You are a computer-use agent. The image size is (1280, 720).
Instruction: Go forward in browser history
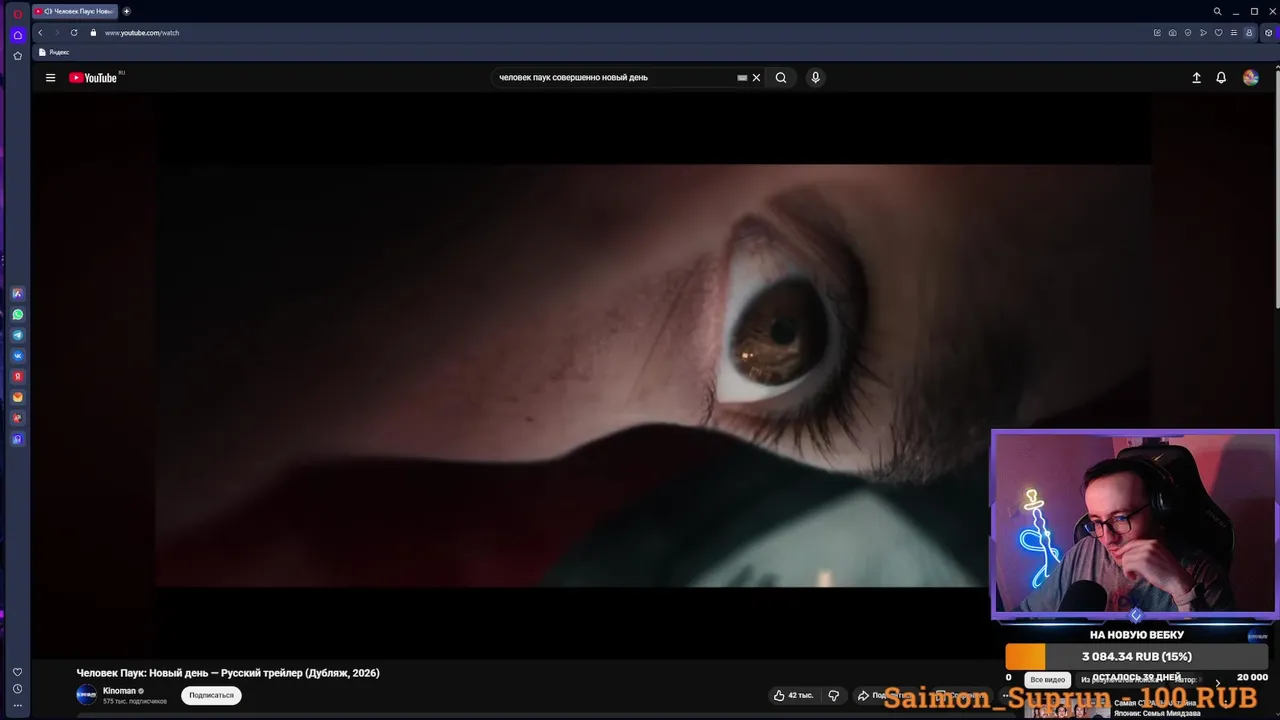click(x=57, y=33)
